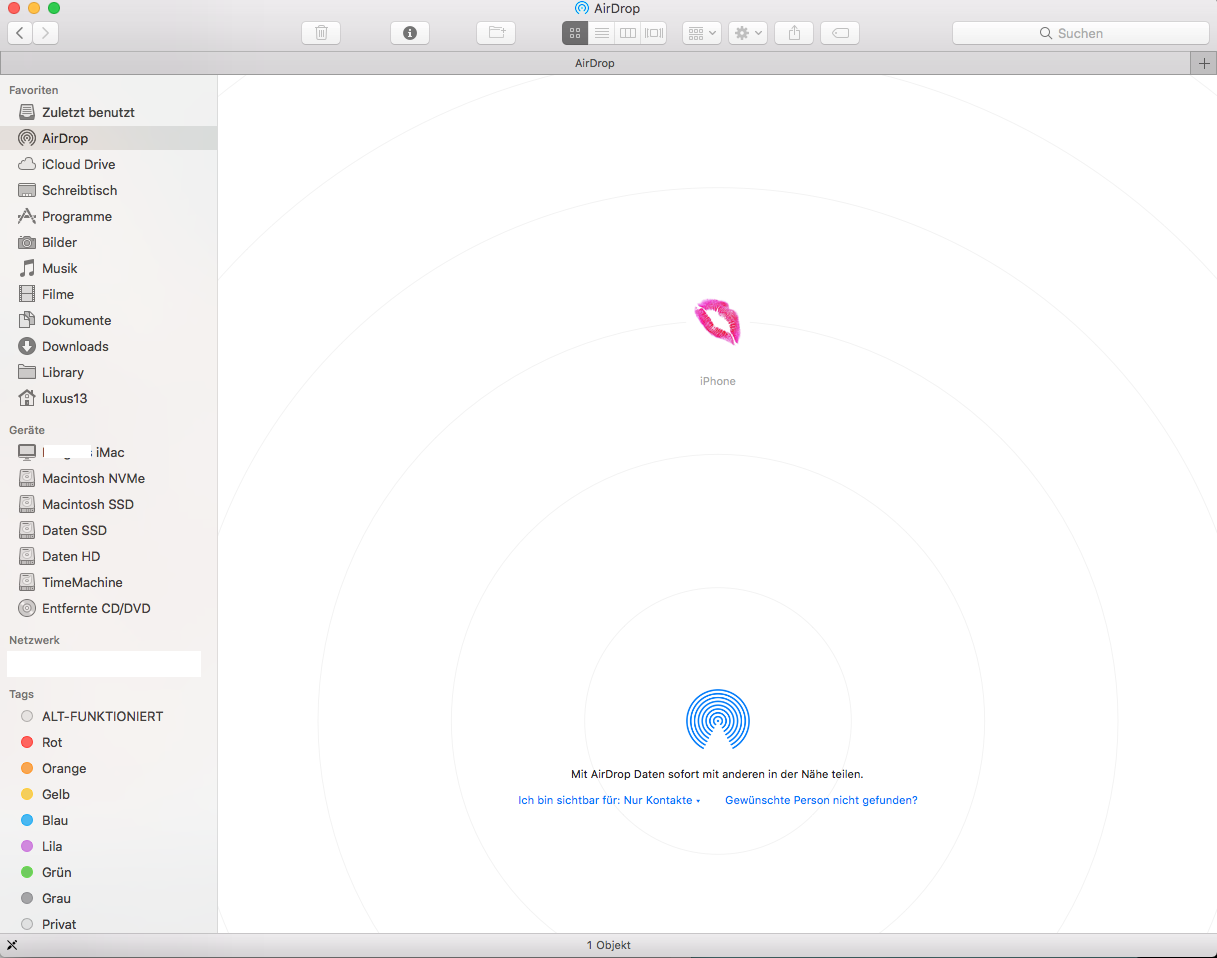Switch to list view mode
The image size is (1217, 958).
601,33
